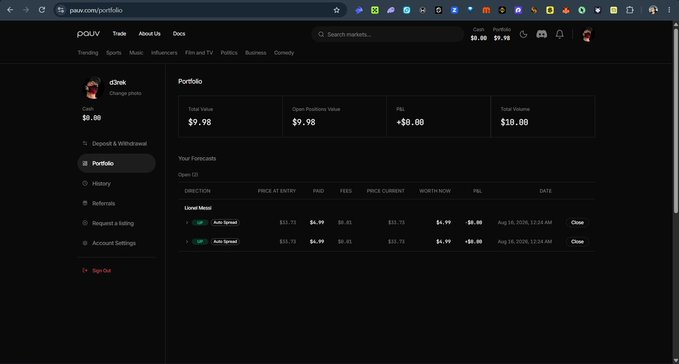Click the Pauv logo

[88, 34]
